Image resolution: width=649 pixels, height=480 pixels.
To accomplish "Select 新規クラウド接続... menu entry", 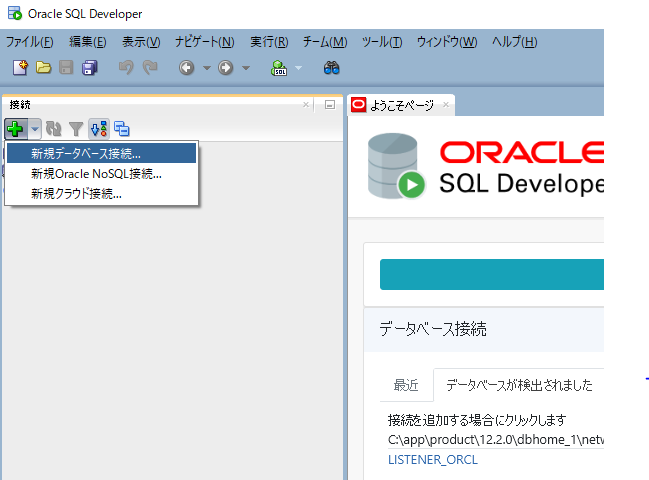I will point(101,193).
